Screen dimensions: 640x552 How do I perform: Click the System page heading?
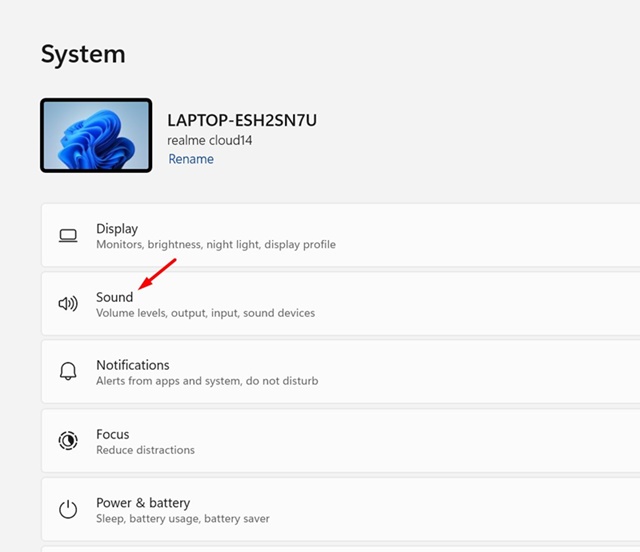pyautogui.click(x=83, y=54)
